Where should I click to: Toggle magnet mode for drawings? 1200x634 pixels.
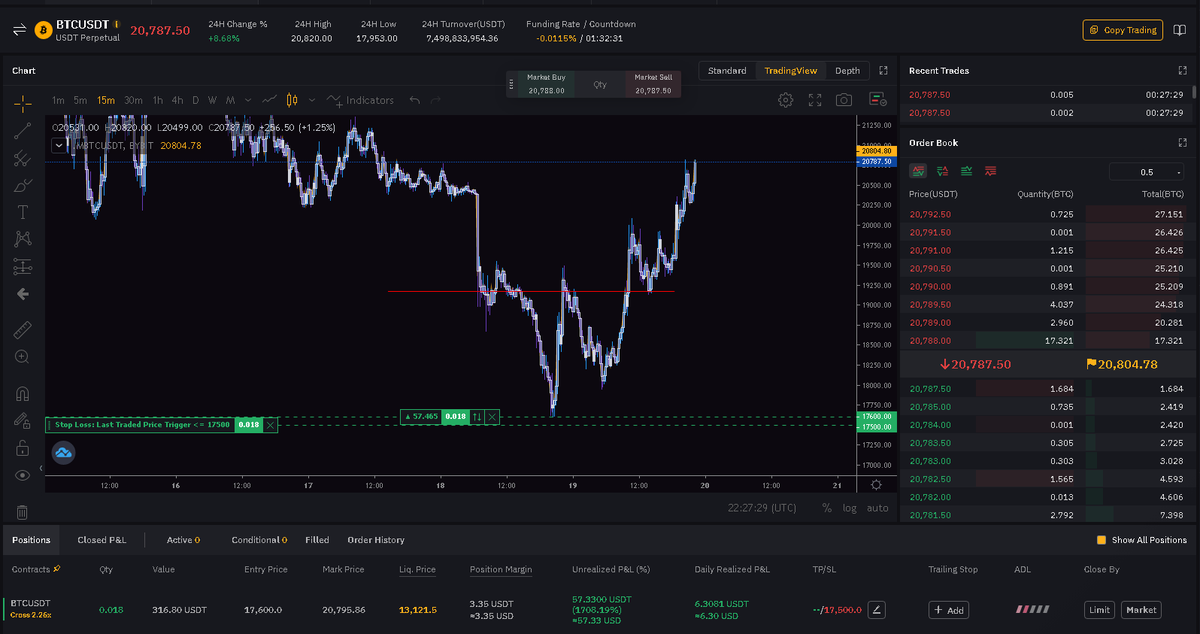tap(22, 393)
